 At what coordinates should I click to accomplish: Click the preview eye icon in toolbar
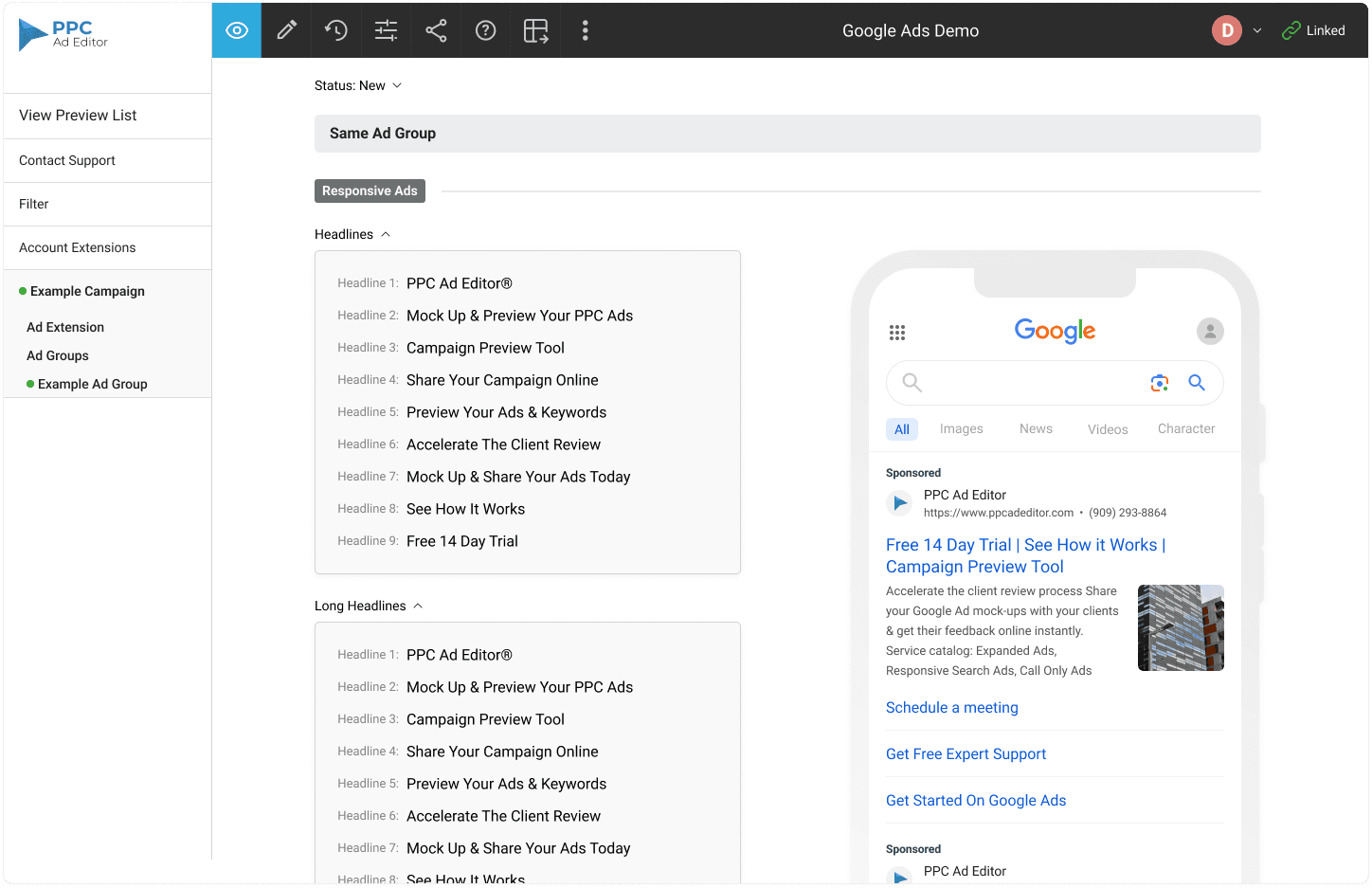pos(237,30)
